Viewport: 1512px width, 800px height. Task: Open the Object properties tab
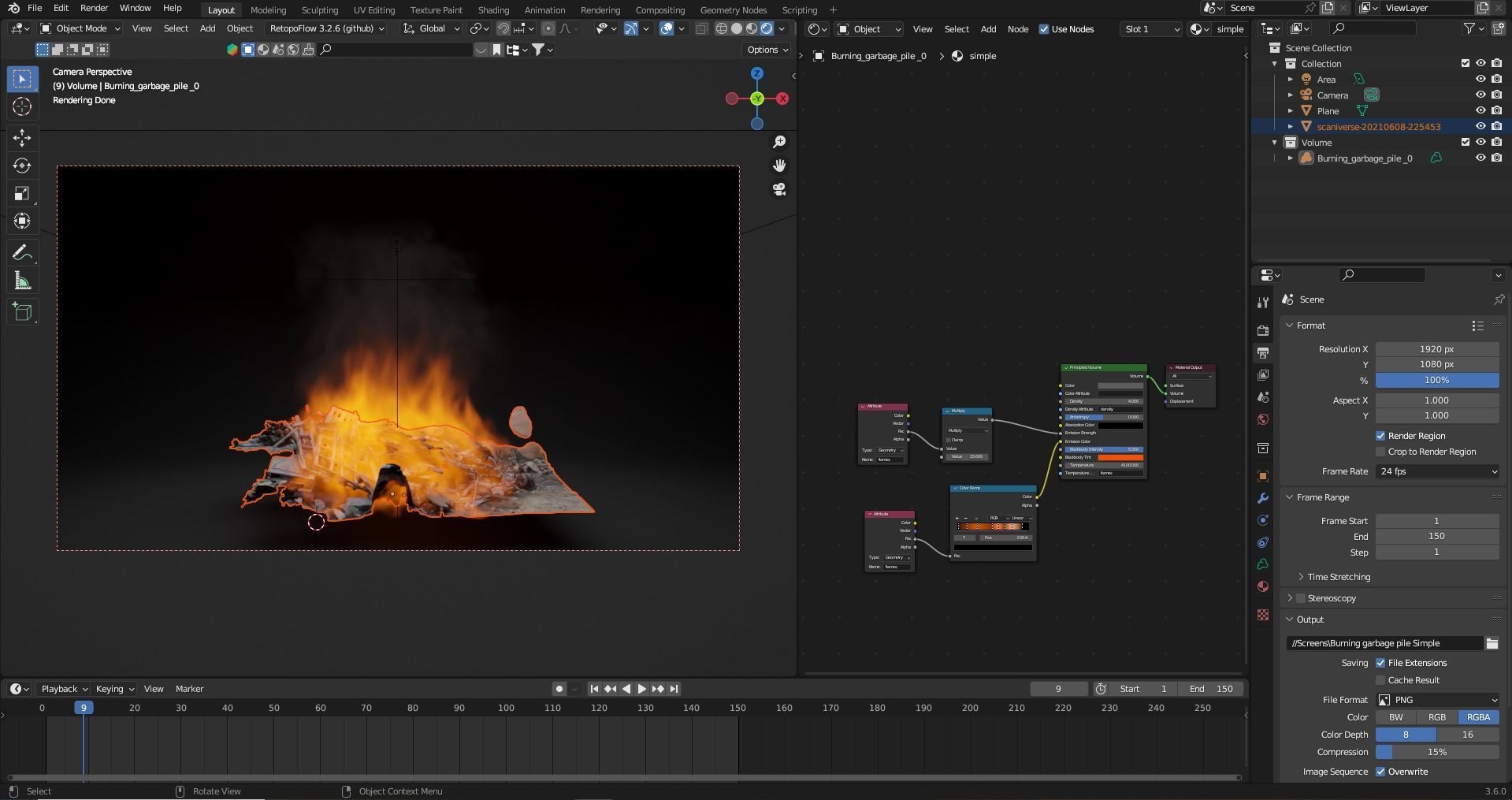pyautogui.click(x=1263, y=476)
